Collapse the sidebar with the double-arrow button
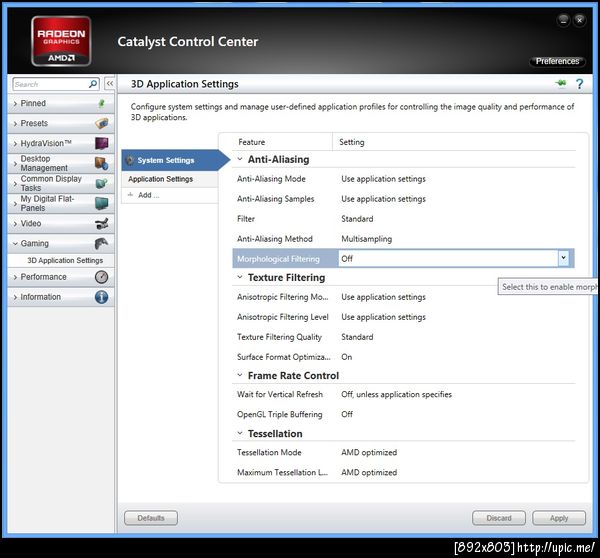The height and width of the screenshot is (558, 600). pyautogui.click(x=110, y=84)
